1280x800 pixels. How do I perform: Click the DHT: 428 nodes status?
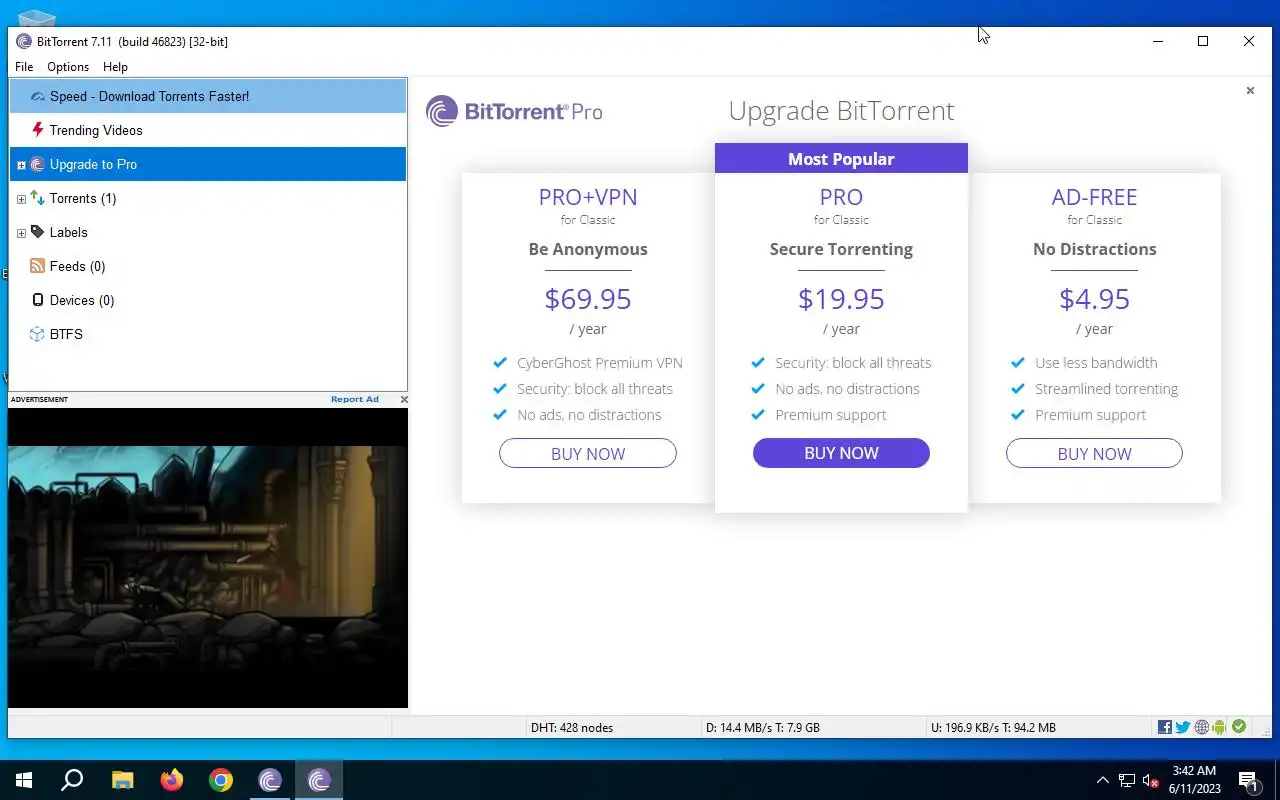point(572,728)
